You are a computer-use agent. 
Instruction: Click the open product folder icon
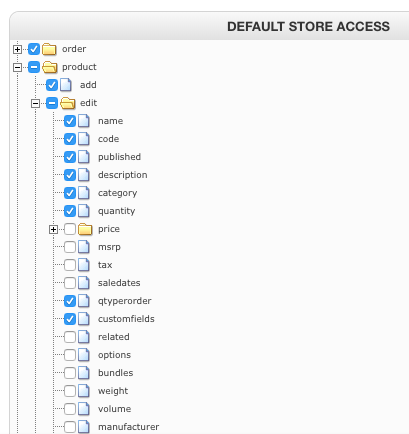(x=50, y=67)
